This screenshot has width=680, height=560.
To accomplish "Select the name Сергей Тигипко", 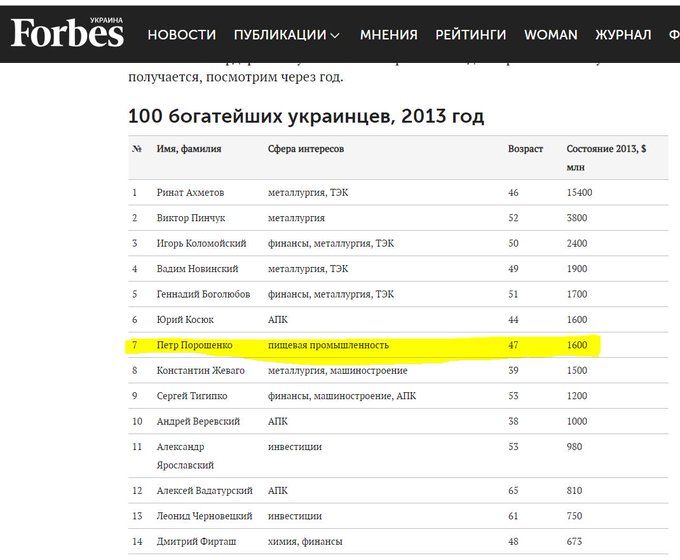I will 192,396.
